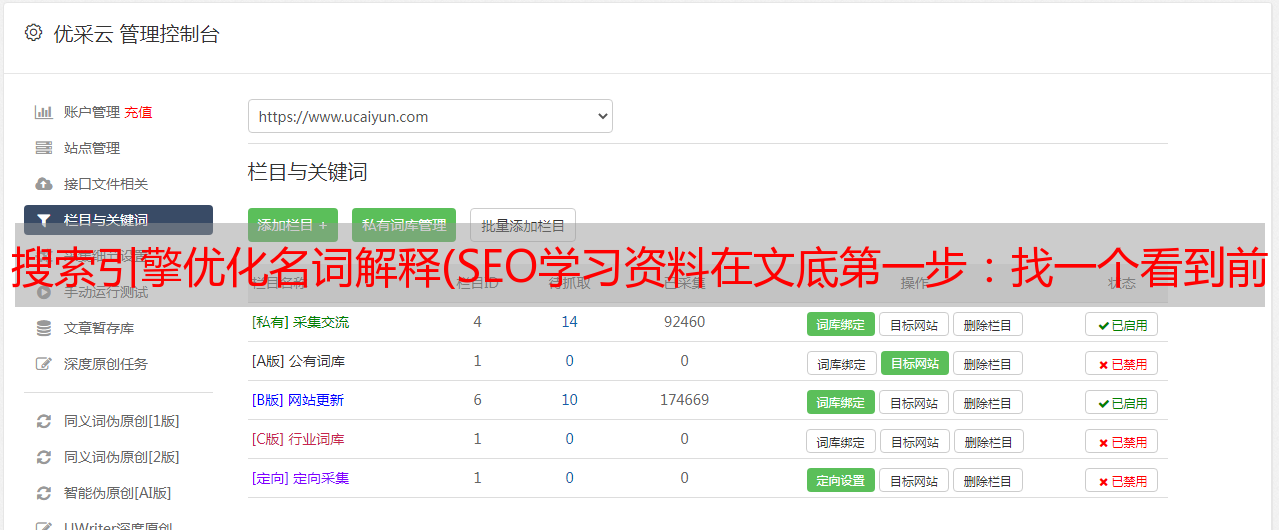1279x530 pixels.
Task: Click the [A版] 公有词库 column name
Action: click(x=298, y=361)
